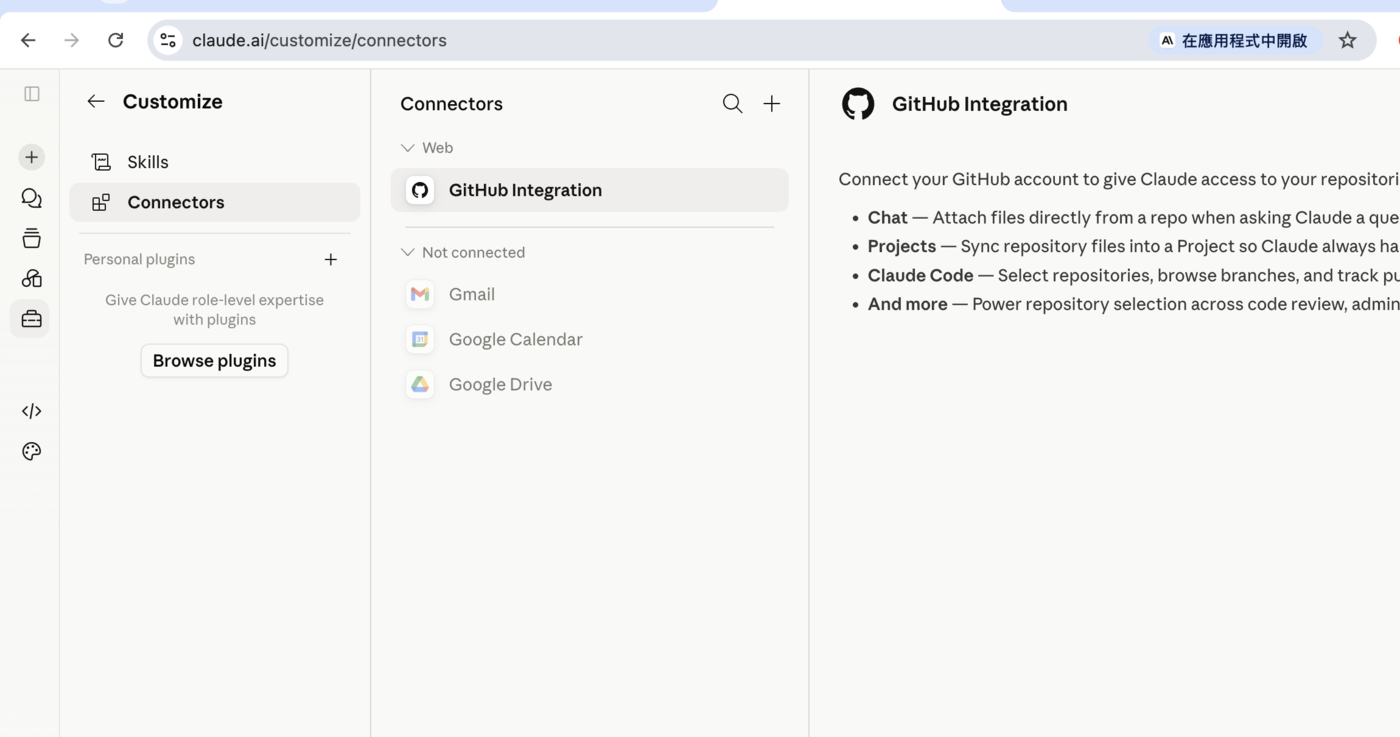Select the Customize briefcase icon in the left rail

click(x=32, y=319)
